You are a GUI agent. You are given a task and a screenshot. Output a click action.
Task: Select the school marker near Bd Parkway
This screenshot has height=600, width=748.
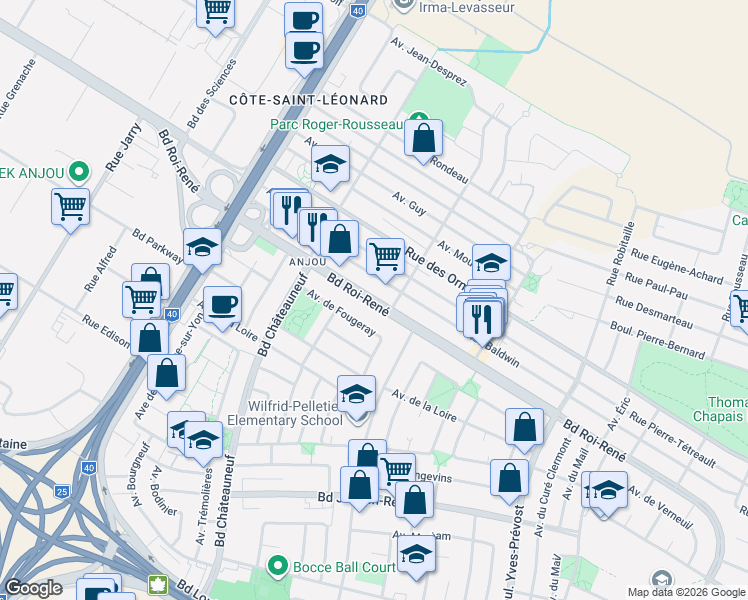tap(202, 248)
